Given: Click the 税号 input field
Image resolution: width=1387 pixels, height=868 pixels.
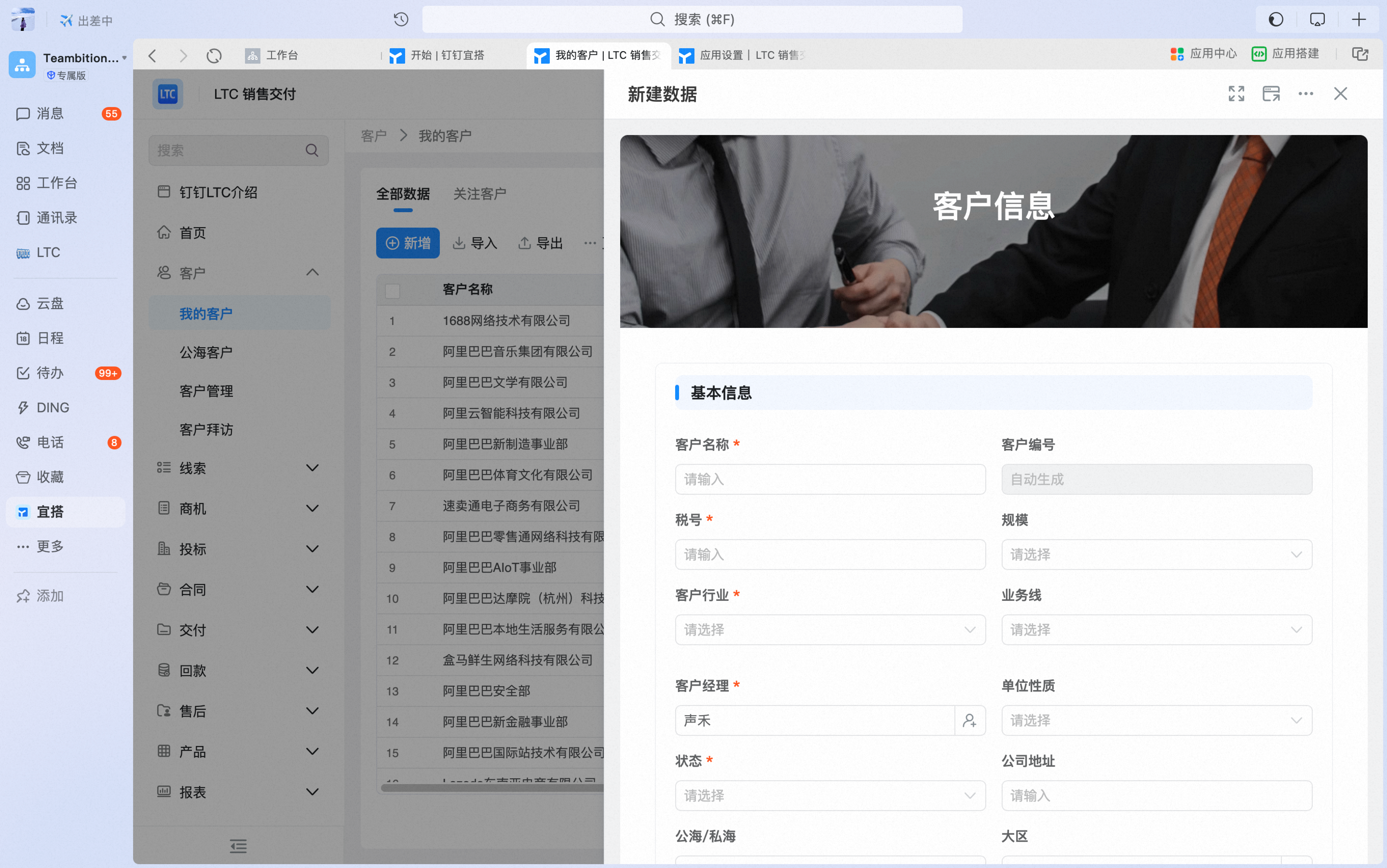Looking at the screenshot, I should click(x=830, y=555).
